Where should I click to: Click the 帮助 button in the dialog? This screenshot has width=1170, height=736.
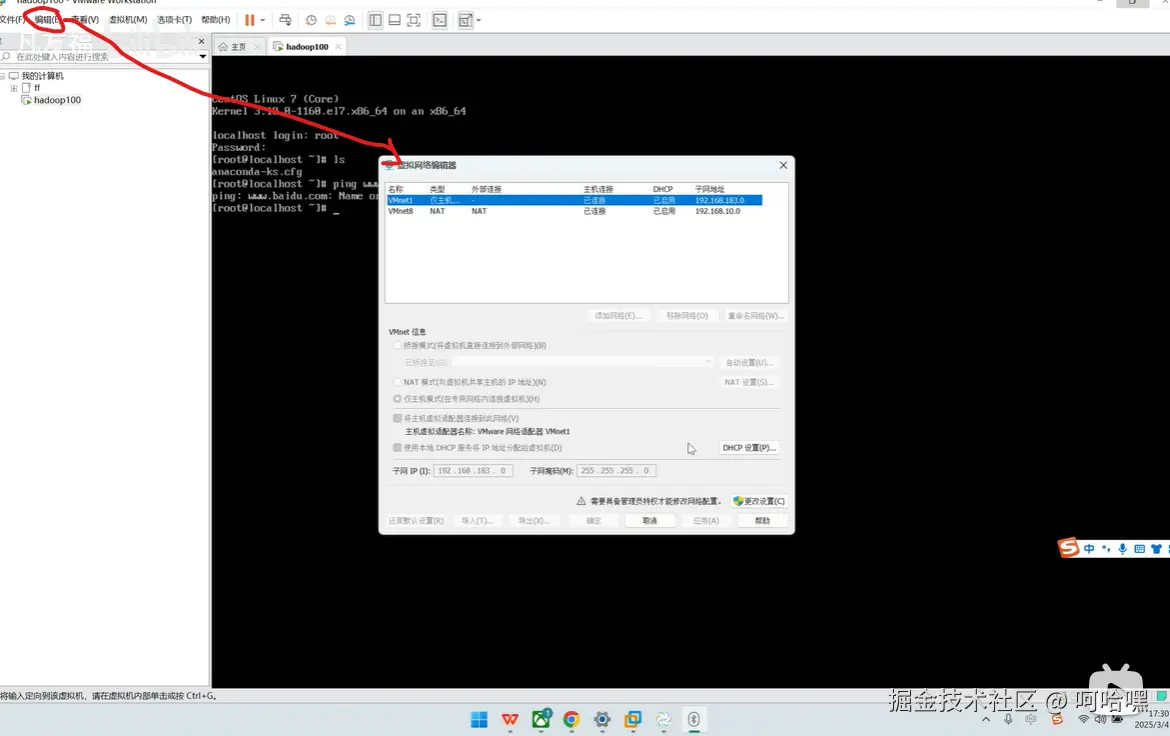[763, 520]
